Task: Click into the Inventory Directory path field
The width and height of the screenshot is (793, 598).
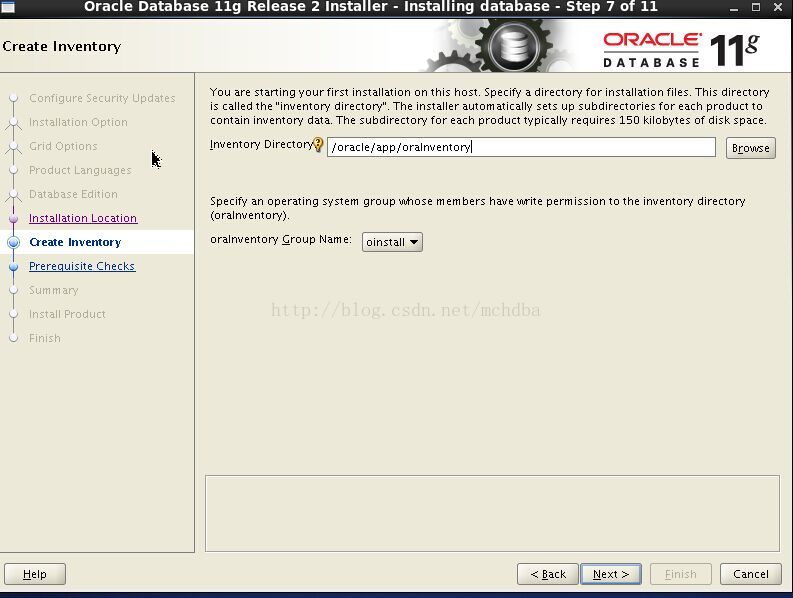Action: point(521,147)
